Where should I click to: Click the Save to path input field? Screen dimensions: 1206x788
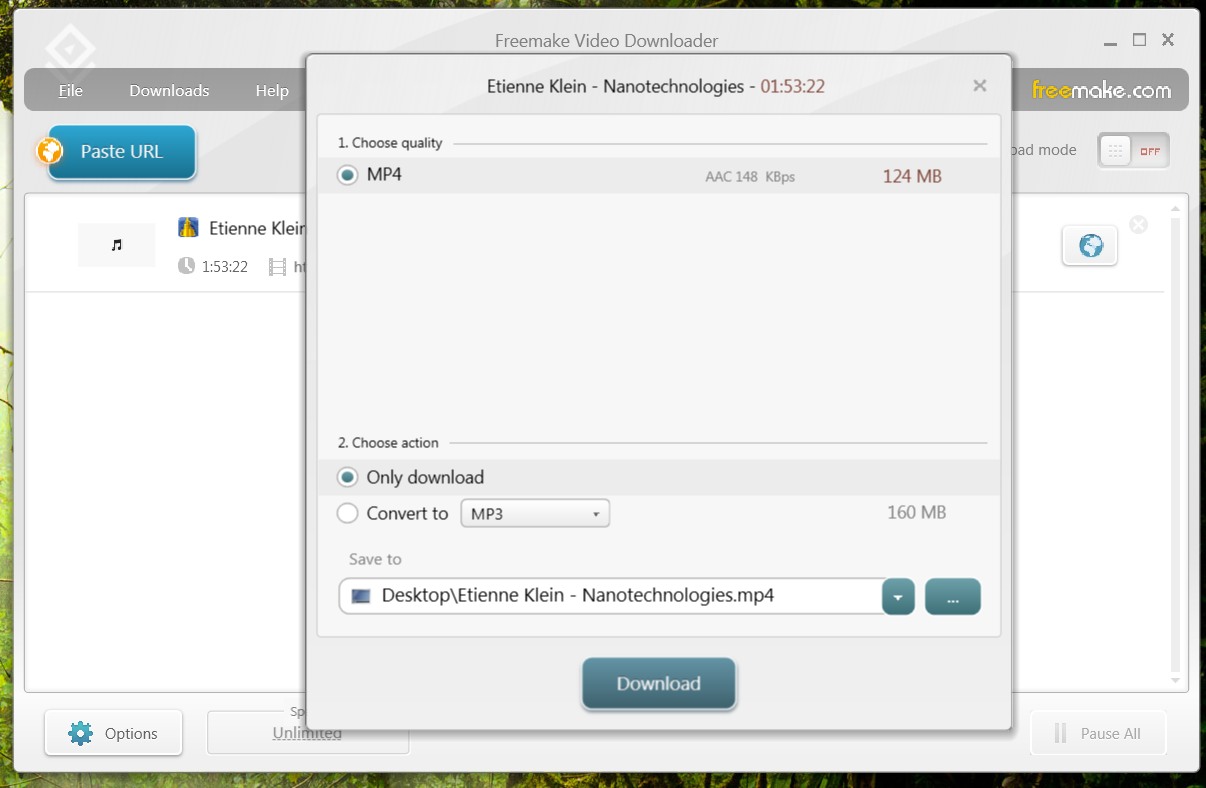tap(610, 596)
